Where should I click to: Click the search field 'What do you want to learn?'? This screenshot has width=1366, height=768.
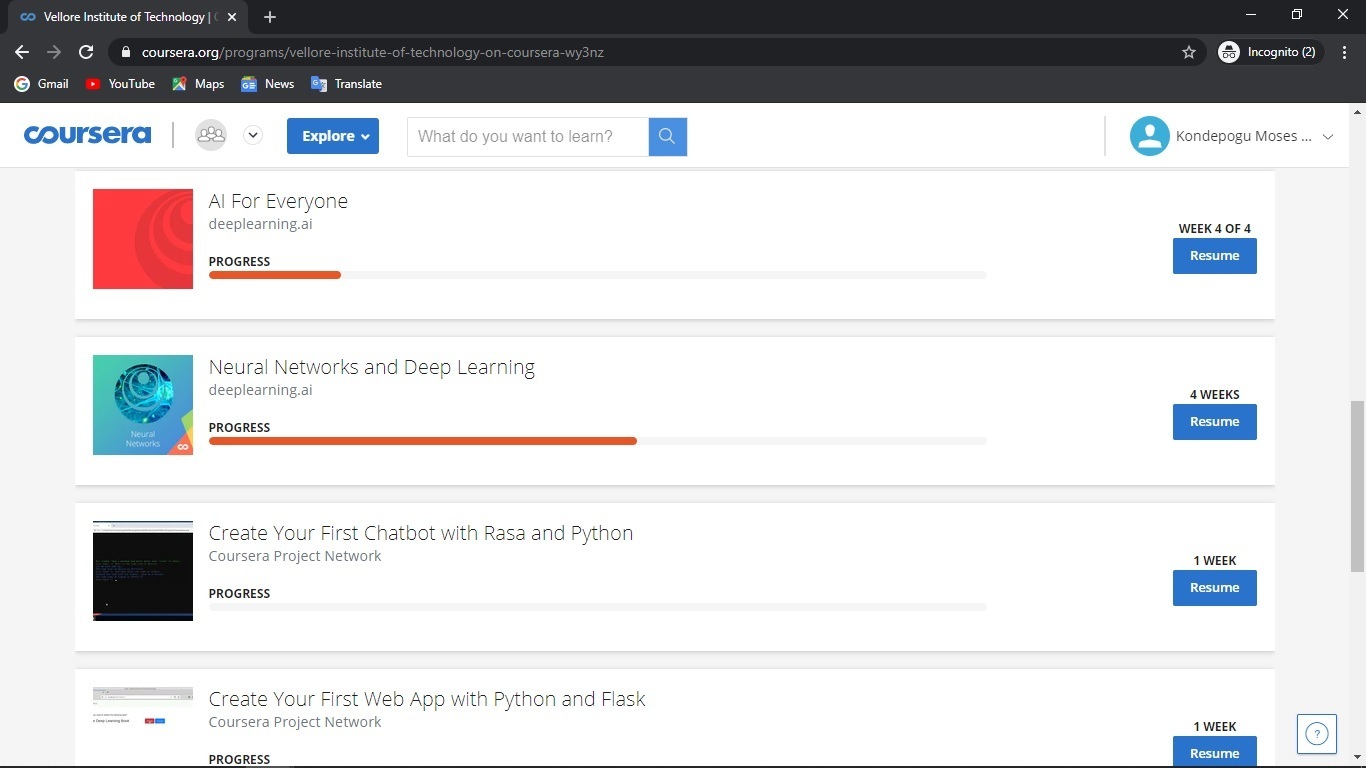(528, 136)
